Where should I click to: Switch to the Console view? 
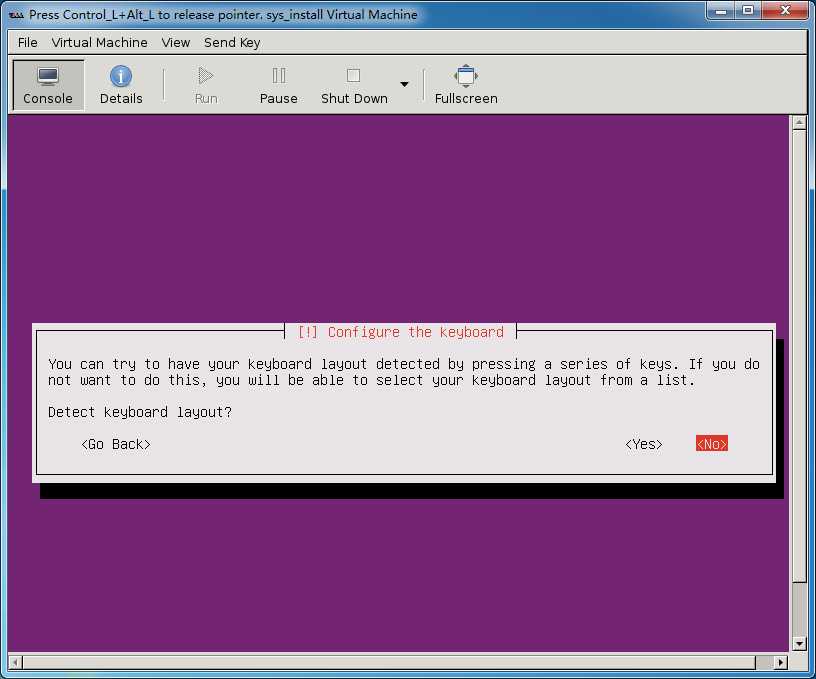(48, 85)
